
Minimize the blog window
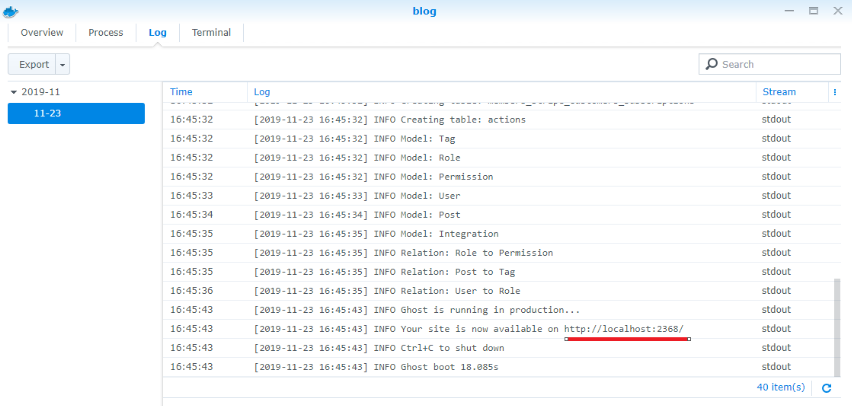click(x=788, y=11)
